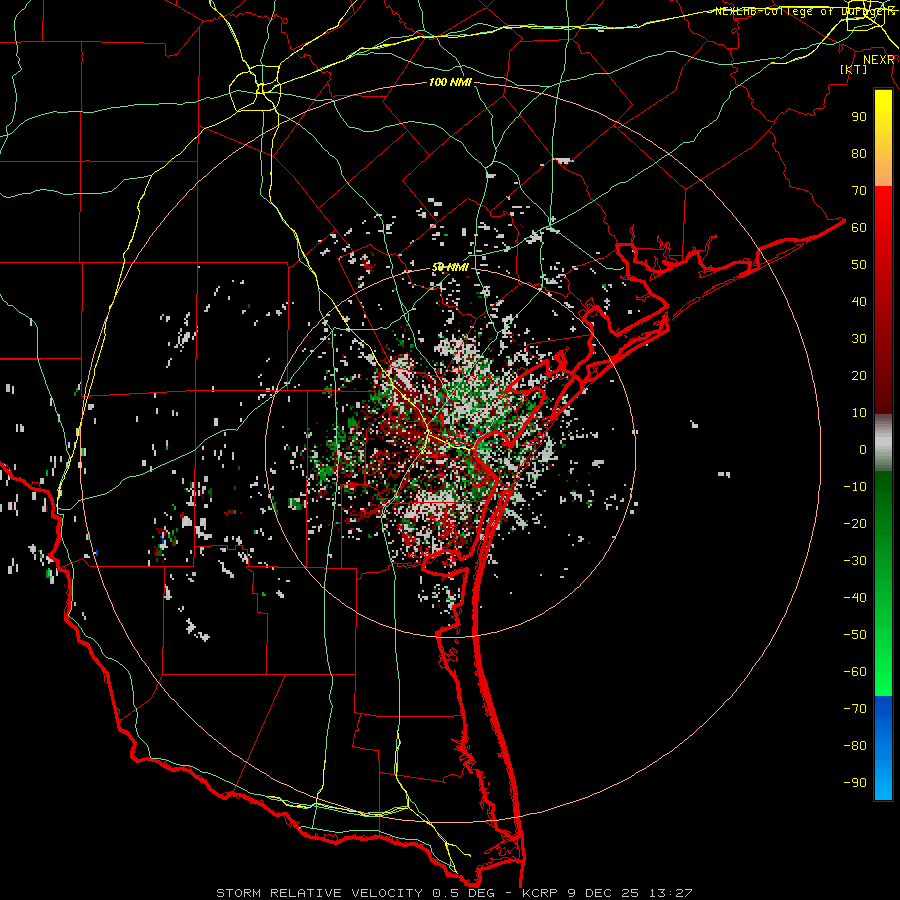Image resolution: width=900 pixels, height=900 pixels.
Task: Click the 90 value on velocity scale
Action: [x=859, y=117]
